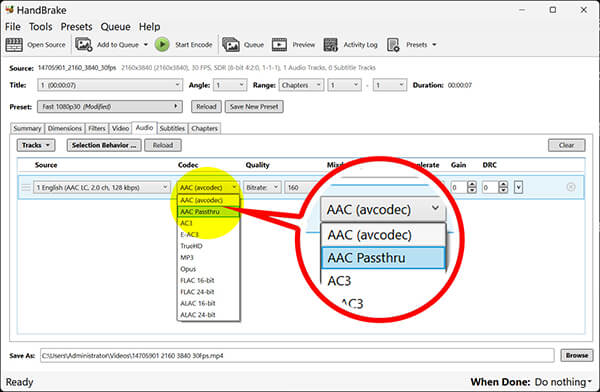Screen dimensions: 600x392
Task: Click Save New Preset button
Action: tap(254, 107)
